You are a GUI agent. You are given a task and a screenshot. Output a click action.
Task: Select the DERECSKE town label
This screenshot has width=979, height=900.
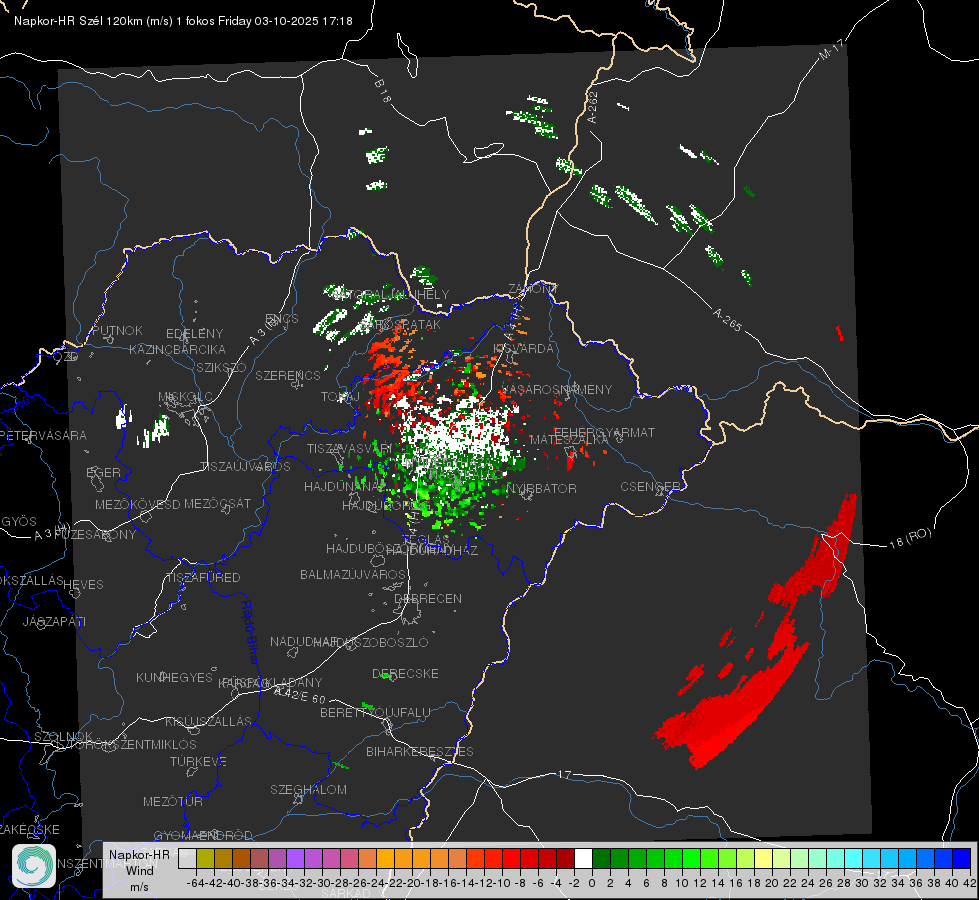[405, 673]
